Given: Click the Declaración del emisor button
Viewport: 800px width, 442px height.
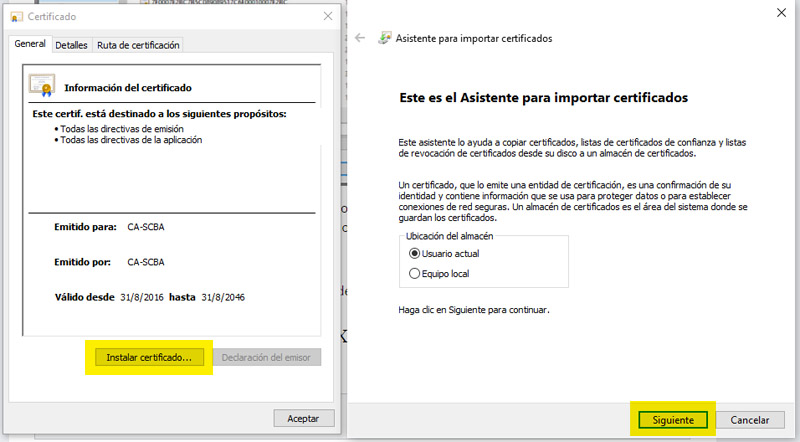Looking at the screenshot, I should pyautogui.click(x=265, y=357).
